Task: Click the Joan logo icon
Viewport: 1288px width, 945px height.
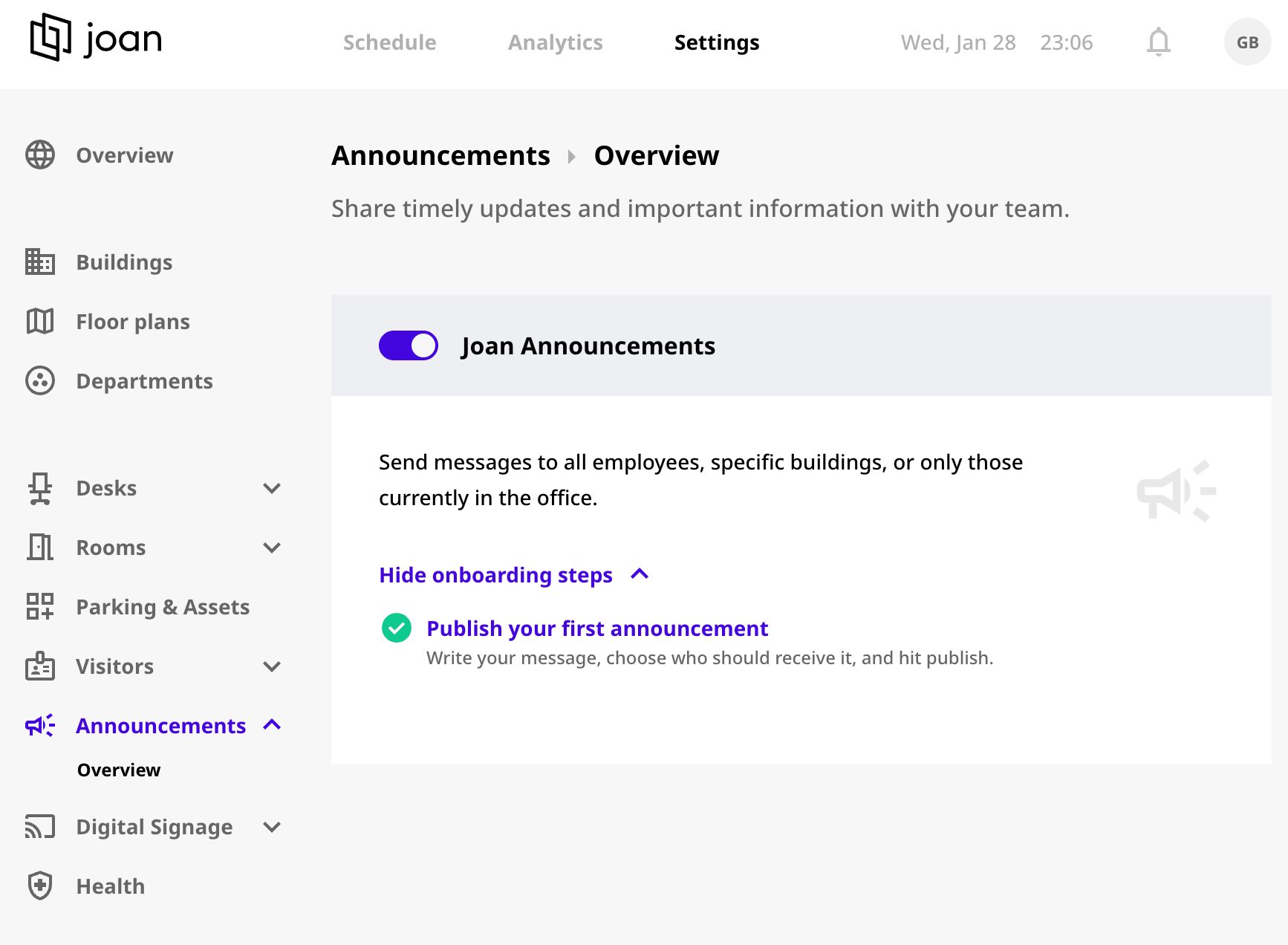Action: point(50,37)
